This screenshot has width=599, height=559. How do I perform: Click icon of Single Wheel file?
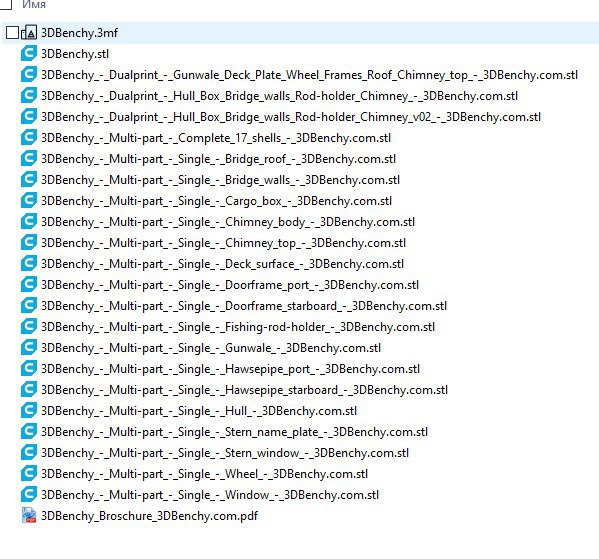[29, 474]
